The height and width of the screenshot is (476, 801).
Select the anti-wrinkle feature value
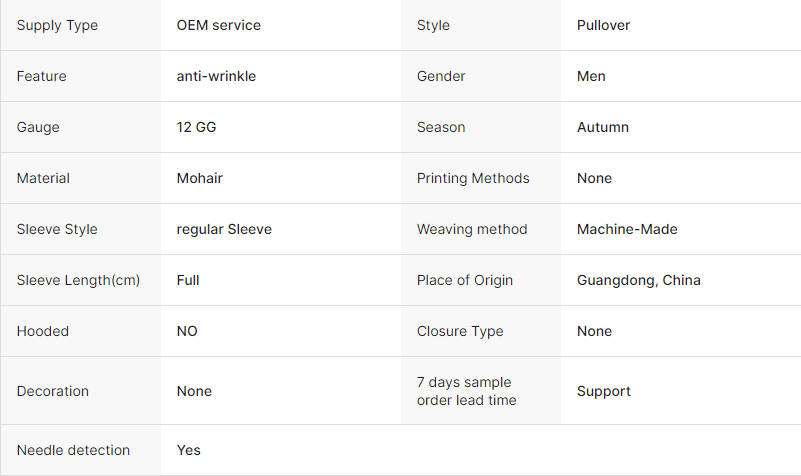(x=216, y=76)
